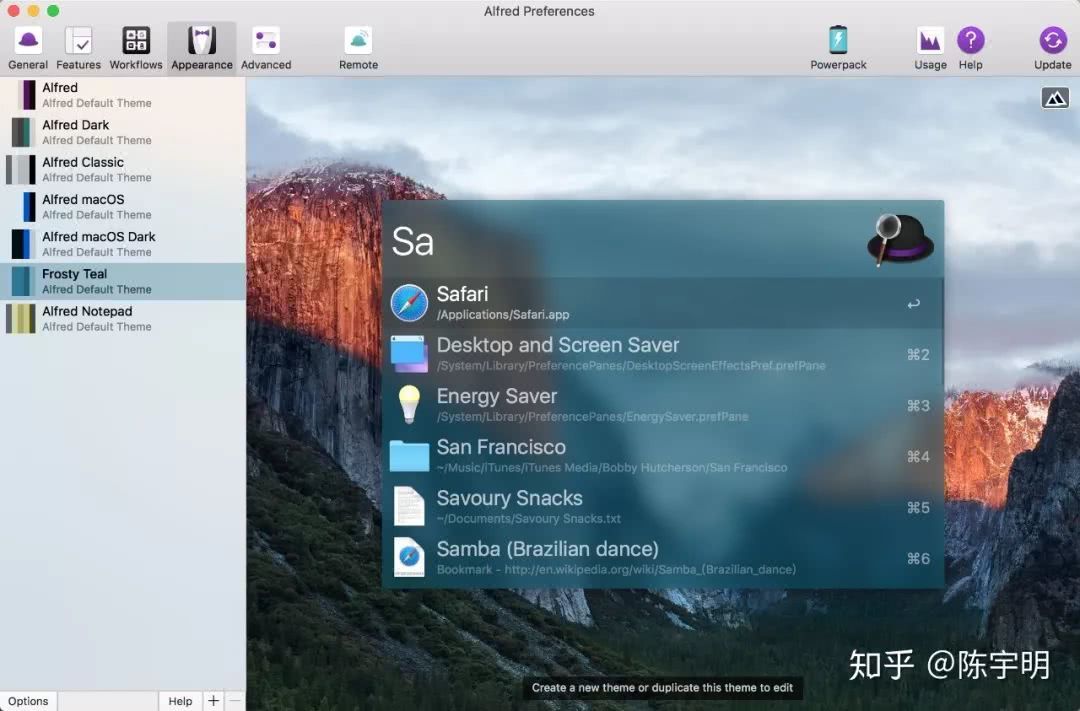This screenshot has width=1080, height=711.
Task: Select the Alfred macOS Dark theme
Action: 123,244
